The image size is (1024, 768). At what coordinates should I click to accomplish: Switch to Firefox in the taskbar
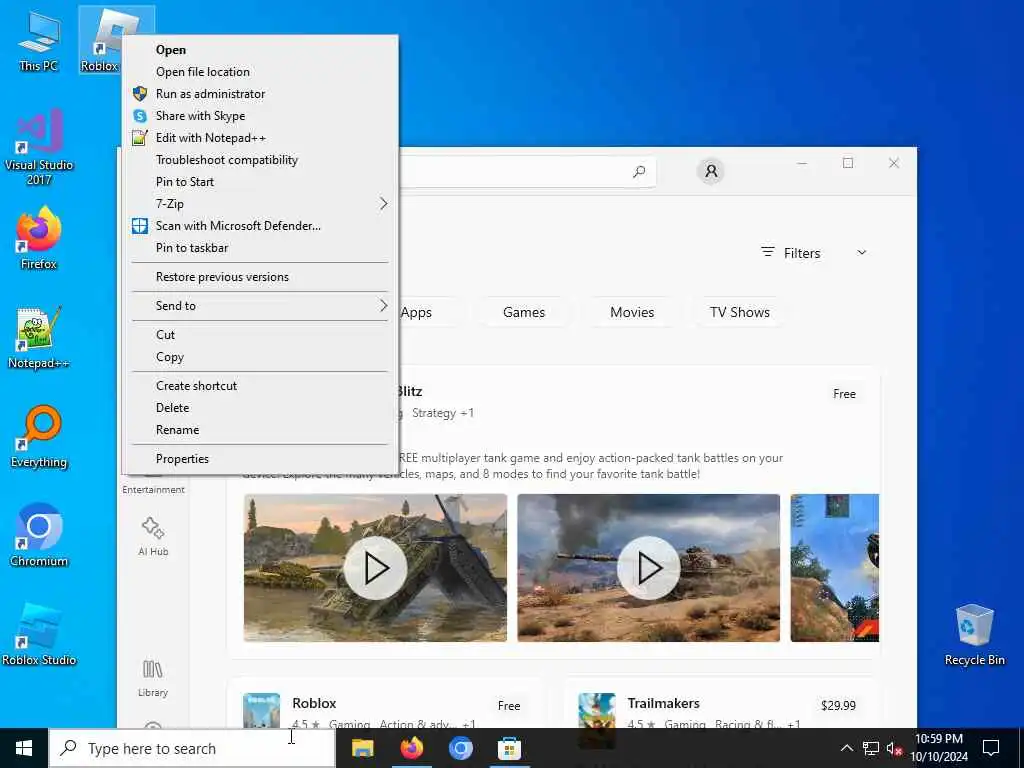(x=411, y=748)
